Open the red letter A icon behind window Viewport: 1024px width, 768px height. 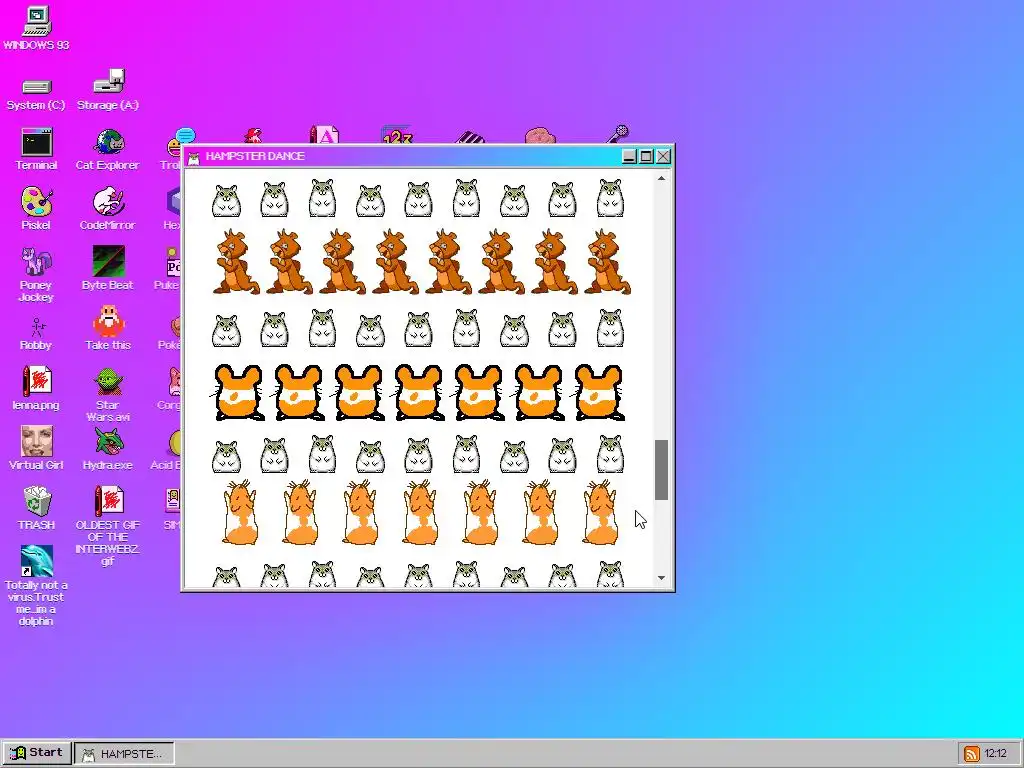coord(325,134)
